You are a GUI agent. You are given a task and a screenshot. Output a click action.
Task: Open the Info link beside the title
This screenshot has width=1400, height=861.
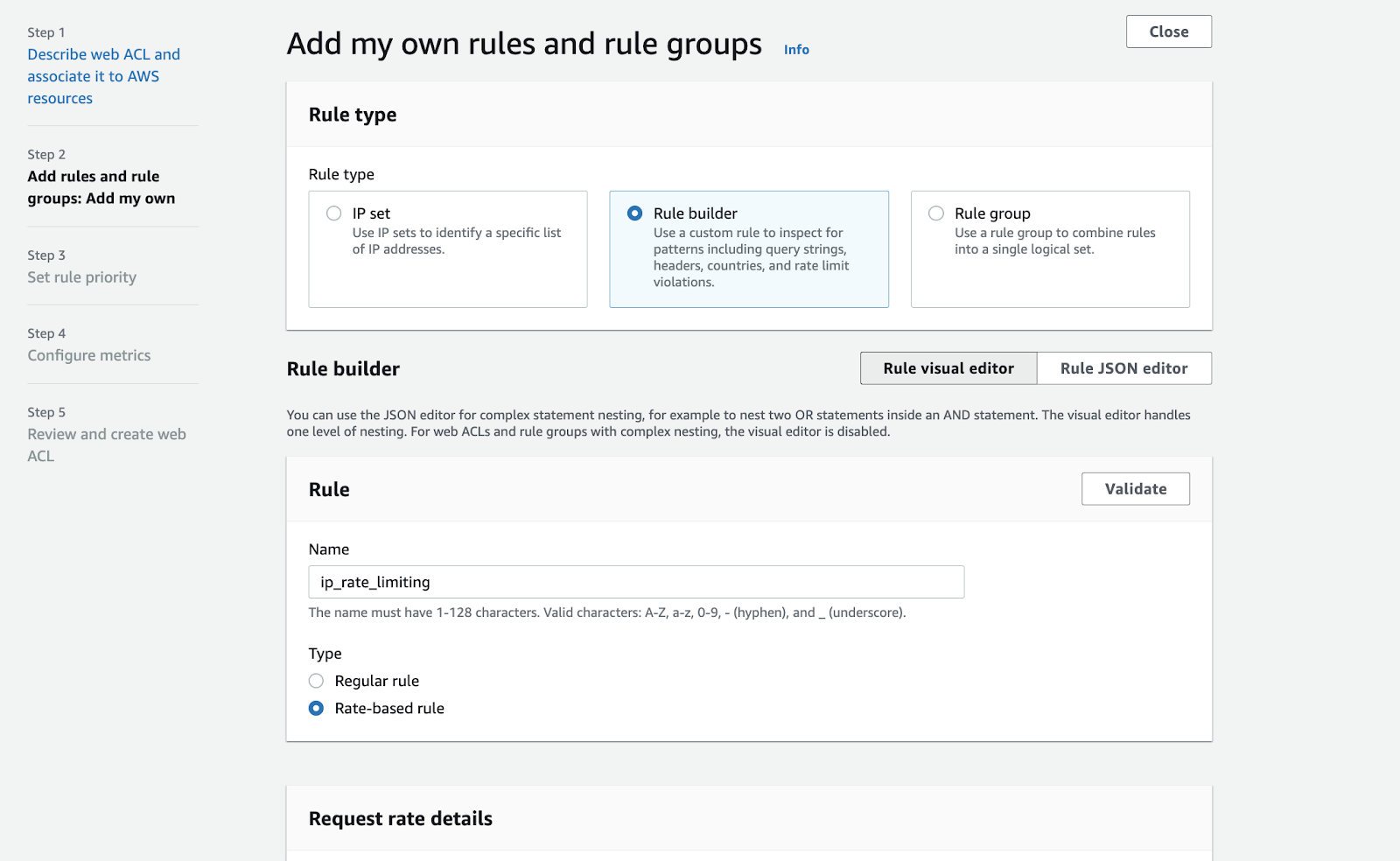coord(796,50)
